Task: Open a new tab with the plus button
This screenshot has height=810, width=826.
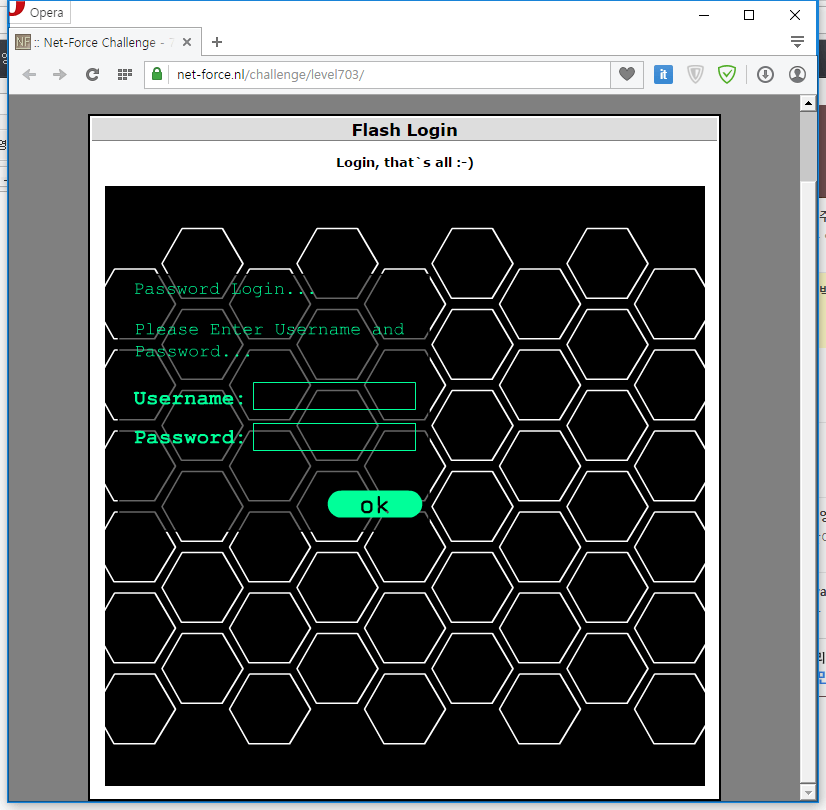Action: point(217,42)
